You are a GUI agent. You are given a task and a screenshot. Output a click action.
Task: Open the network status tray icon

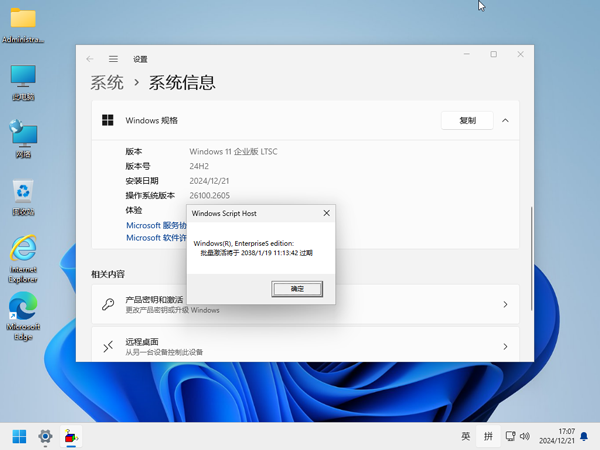coord(510,436)
